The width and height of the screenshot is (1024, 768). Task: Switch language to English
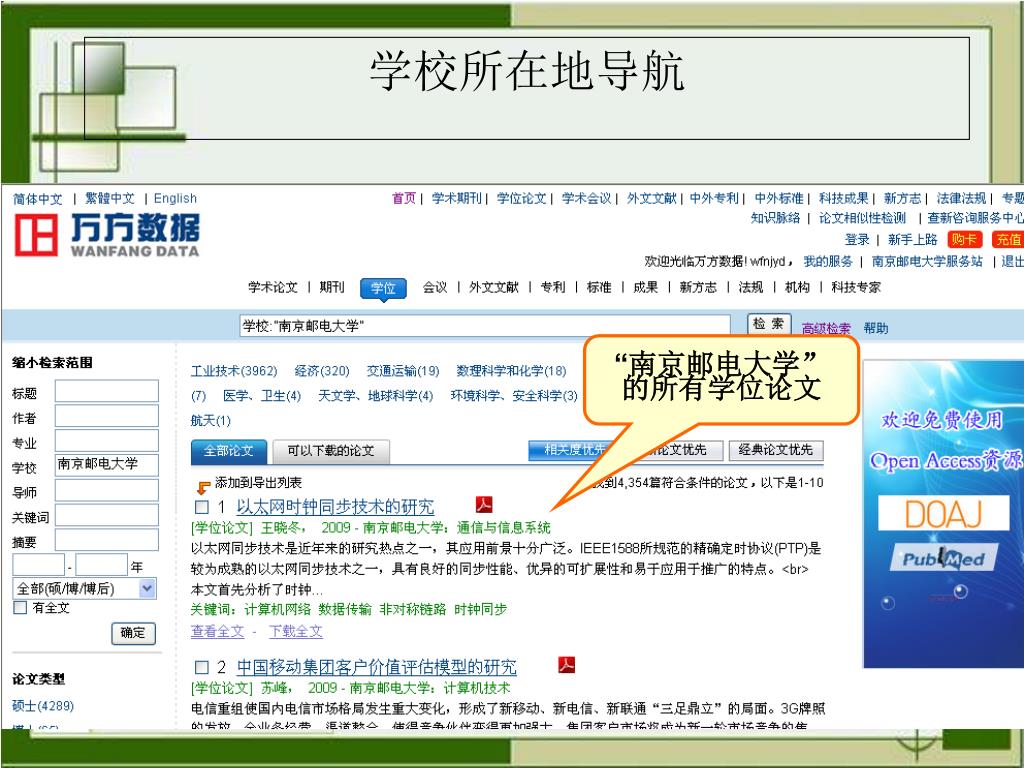point(175,199)
